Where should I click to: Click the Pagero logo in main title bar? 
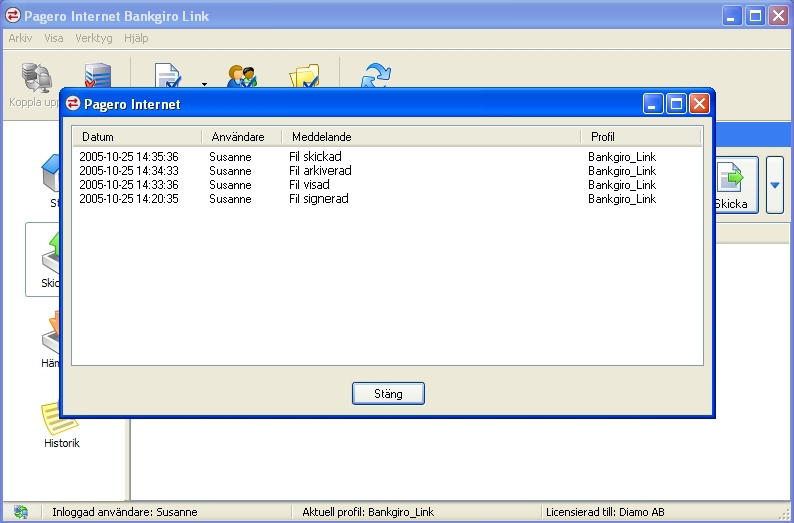pyautogui.click(x=13, y=16)
